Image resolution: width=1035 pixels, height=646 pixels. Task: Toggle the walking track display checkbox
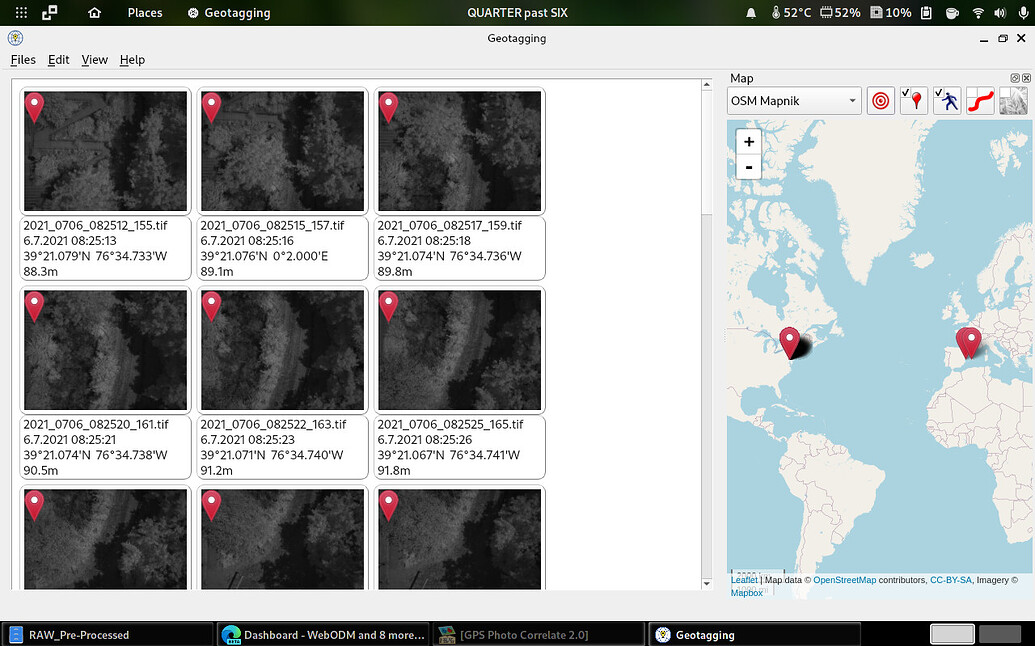tap(946, 100)
